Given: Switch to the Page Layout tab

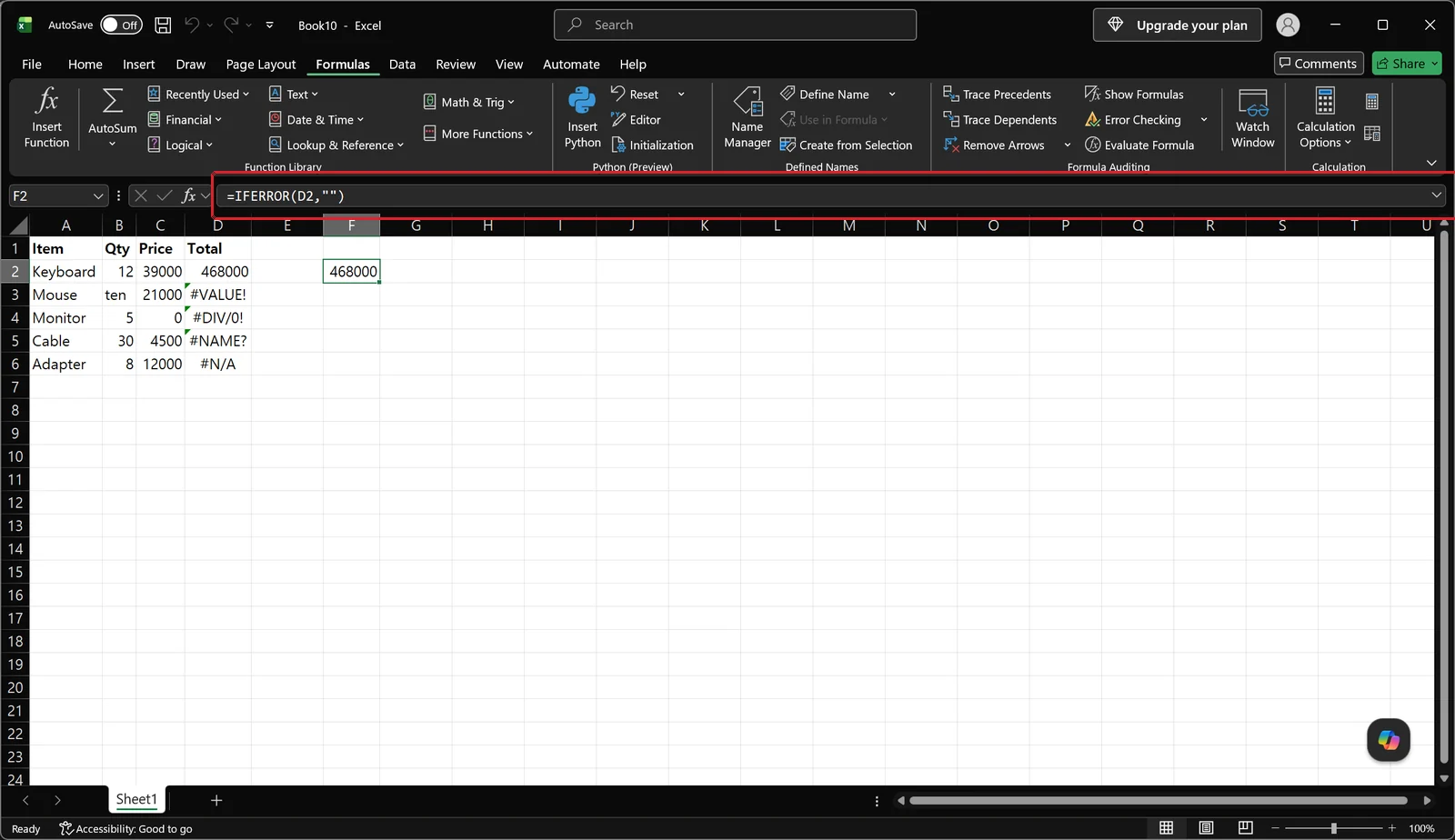Looking at the screenshot, I should coord(261,64).
